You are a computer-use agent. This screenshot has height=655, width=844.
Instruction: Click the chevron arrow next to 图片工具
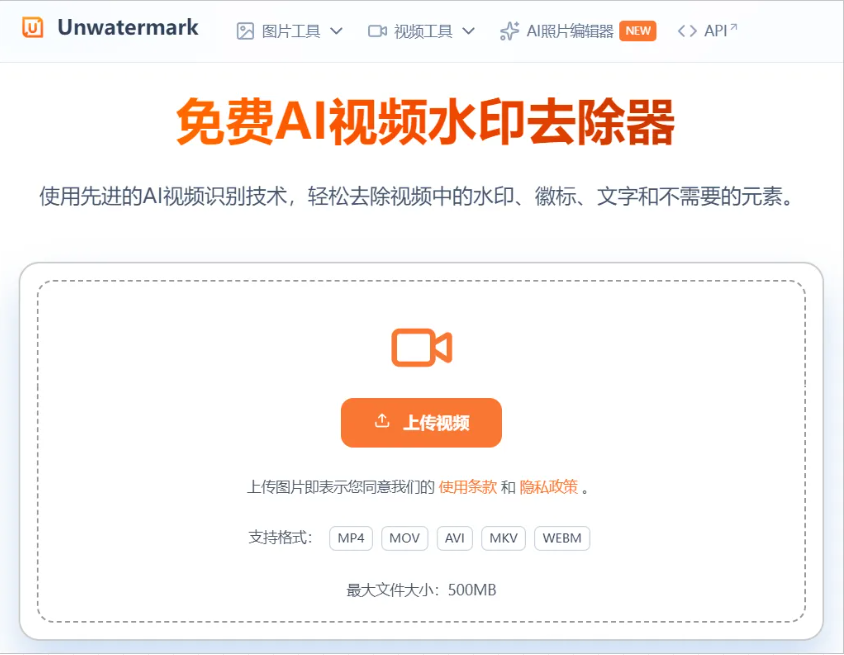pyautogui.click(x=337, y=31)
